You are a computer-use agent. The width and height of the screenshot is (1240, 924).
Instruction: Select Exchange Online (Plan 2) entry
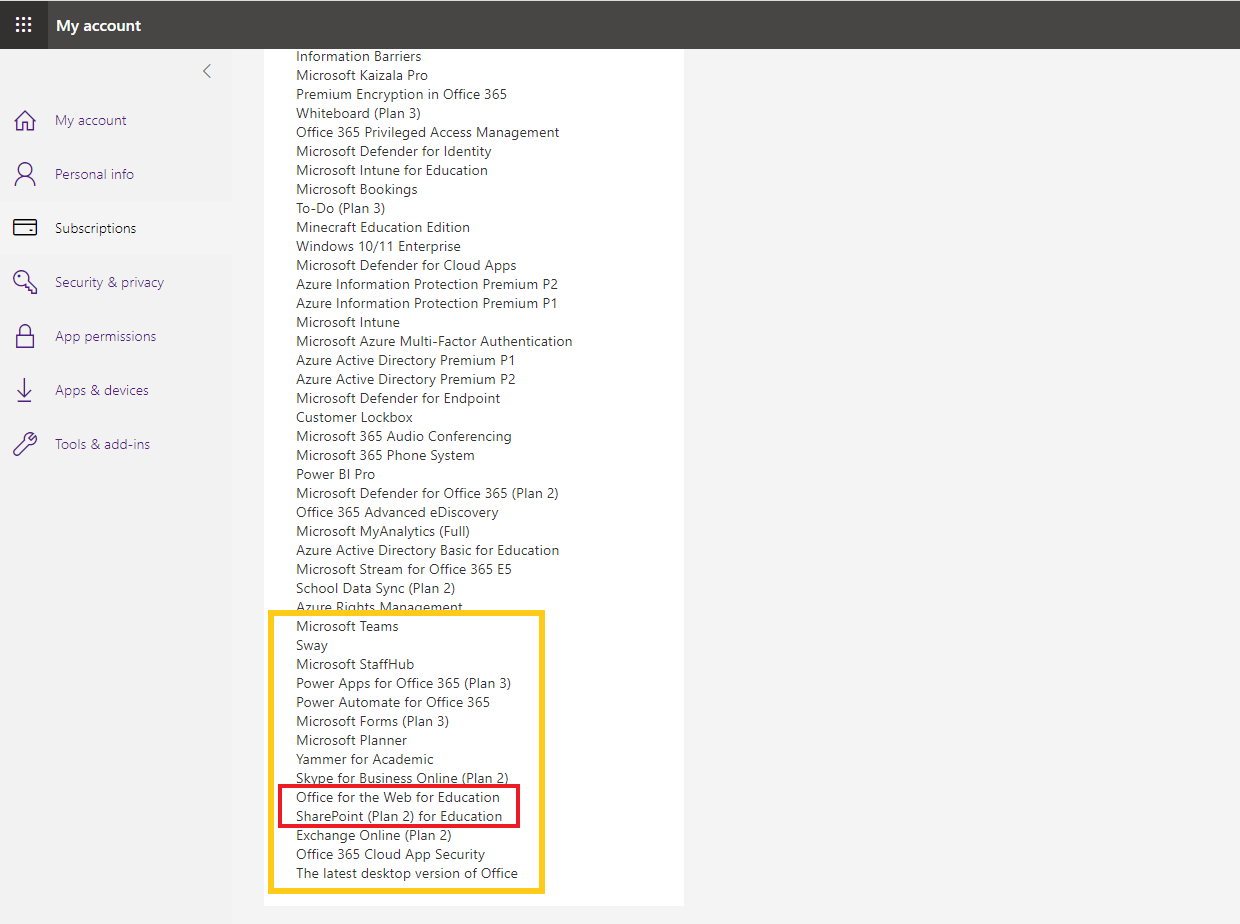point(374,835)
